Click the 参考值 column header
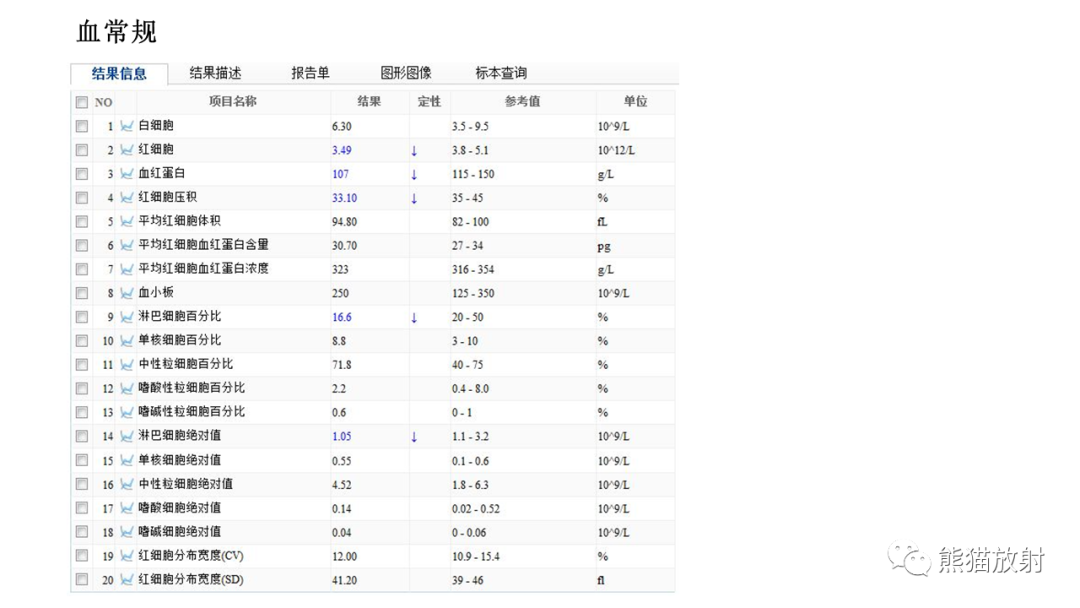 (522, 102)
